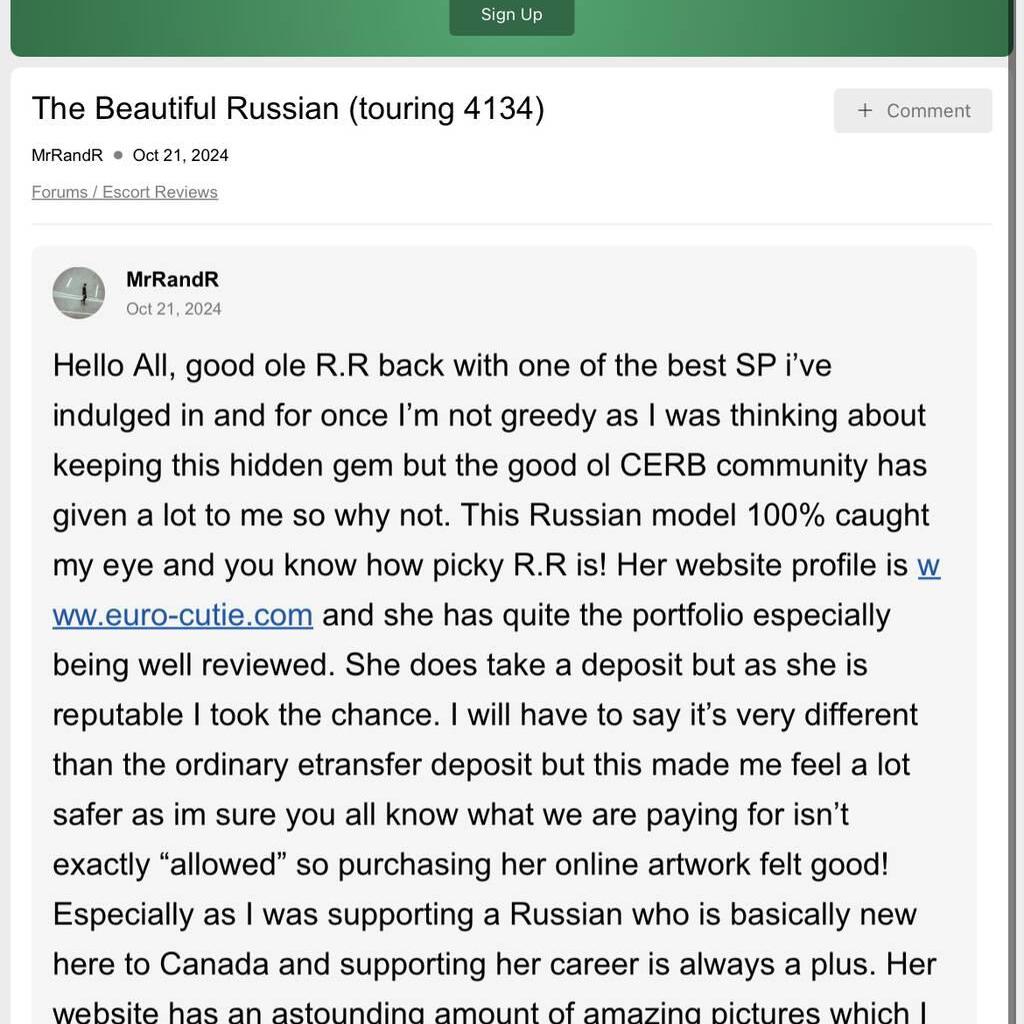
Task: Click the thread title The Beautiful Russian
Action: (287, 108)
